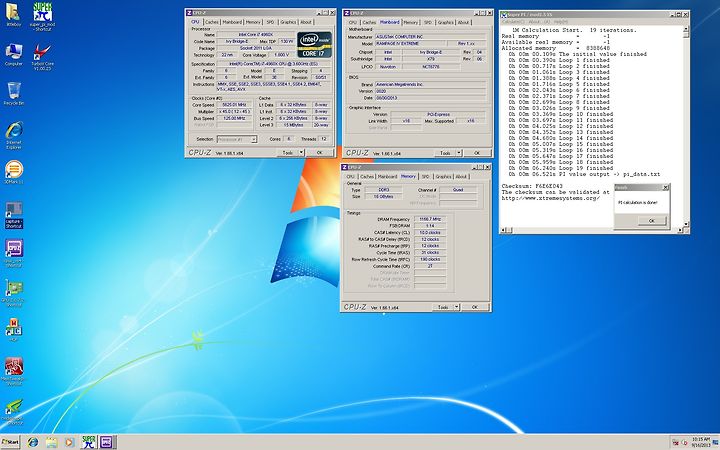Click Super PI vertical scrollbar up arrow
Screen dimensions: 720x450
point(686,28)
